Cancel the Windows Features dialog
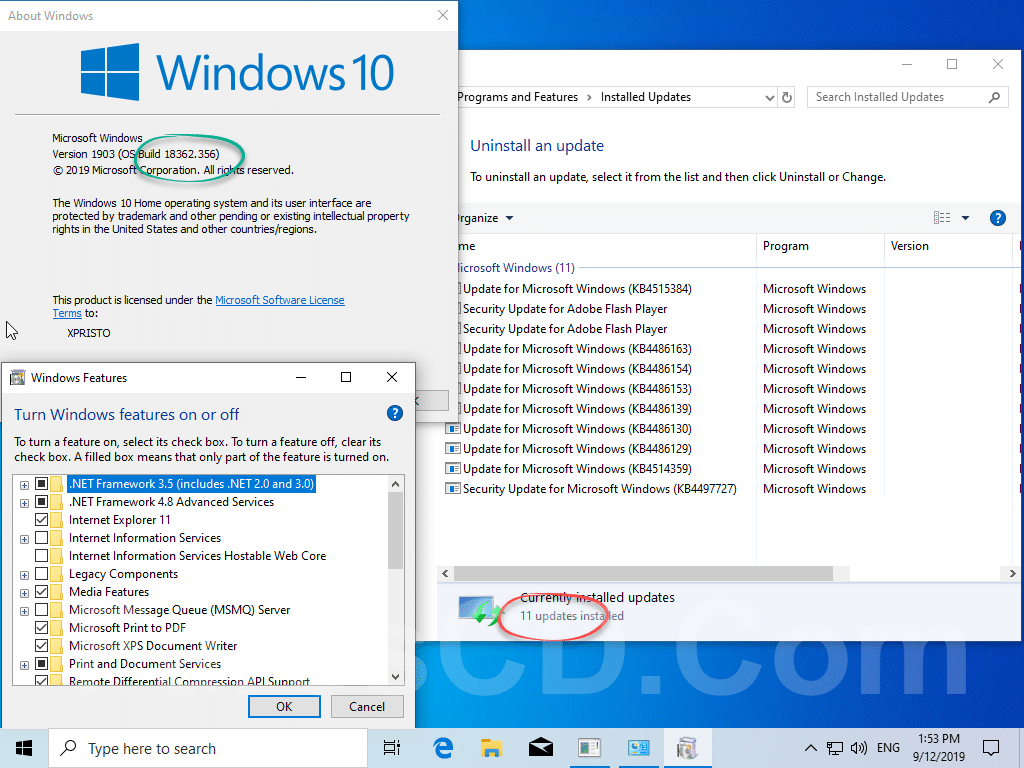Screen dimensions: 1024x768 [x=367, y=707]
